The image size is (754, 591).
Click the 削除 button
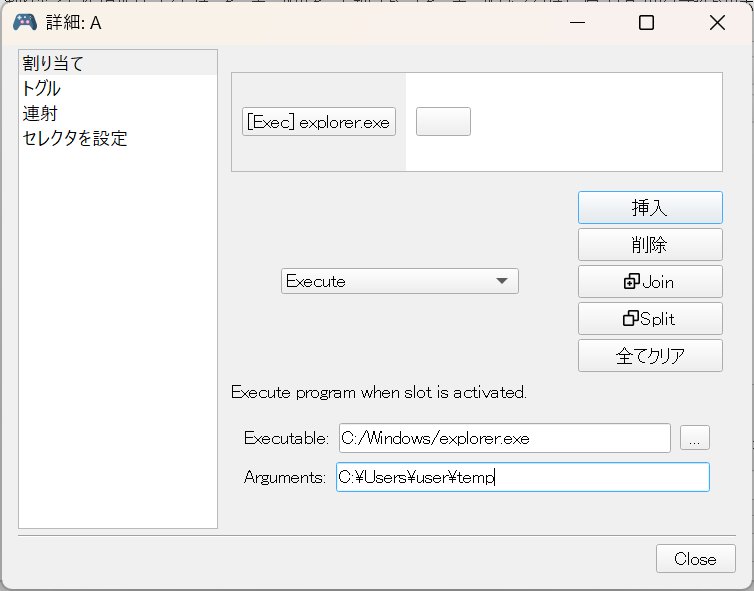pos(649,244)
